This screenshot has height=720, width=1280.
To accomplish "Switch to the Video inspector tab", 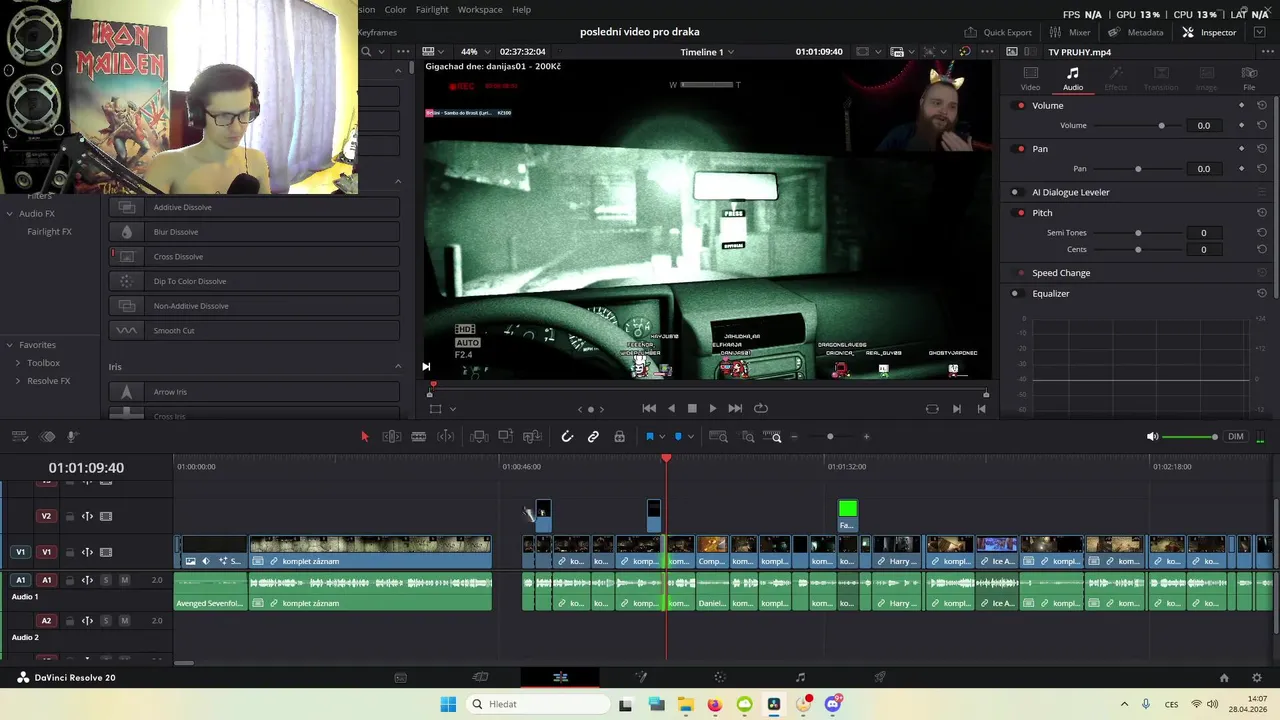I will click(1030, 79).
